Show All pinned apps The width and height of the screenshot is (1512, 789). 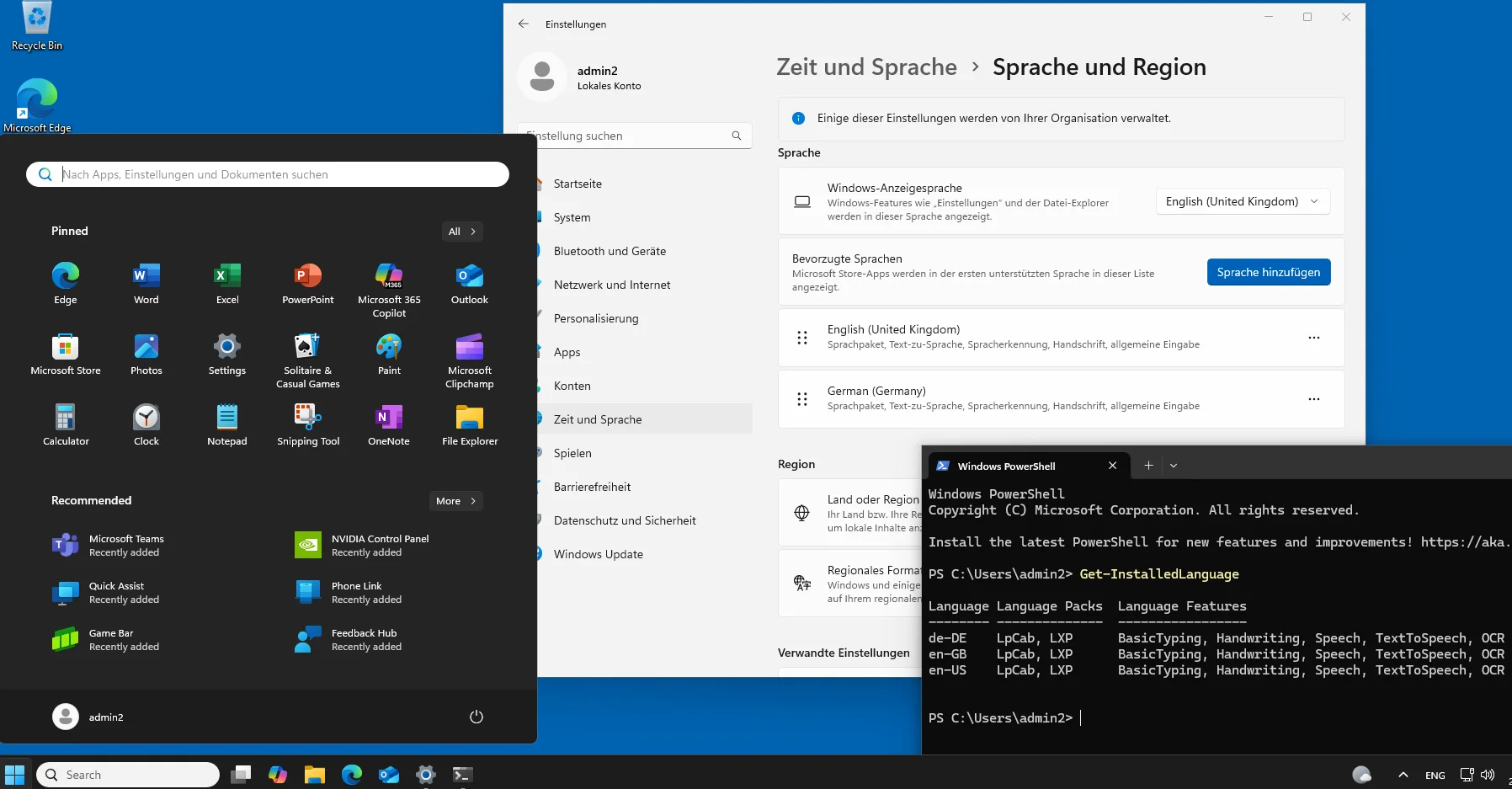click(462, 232)
